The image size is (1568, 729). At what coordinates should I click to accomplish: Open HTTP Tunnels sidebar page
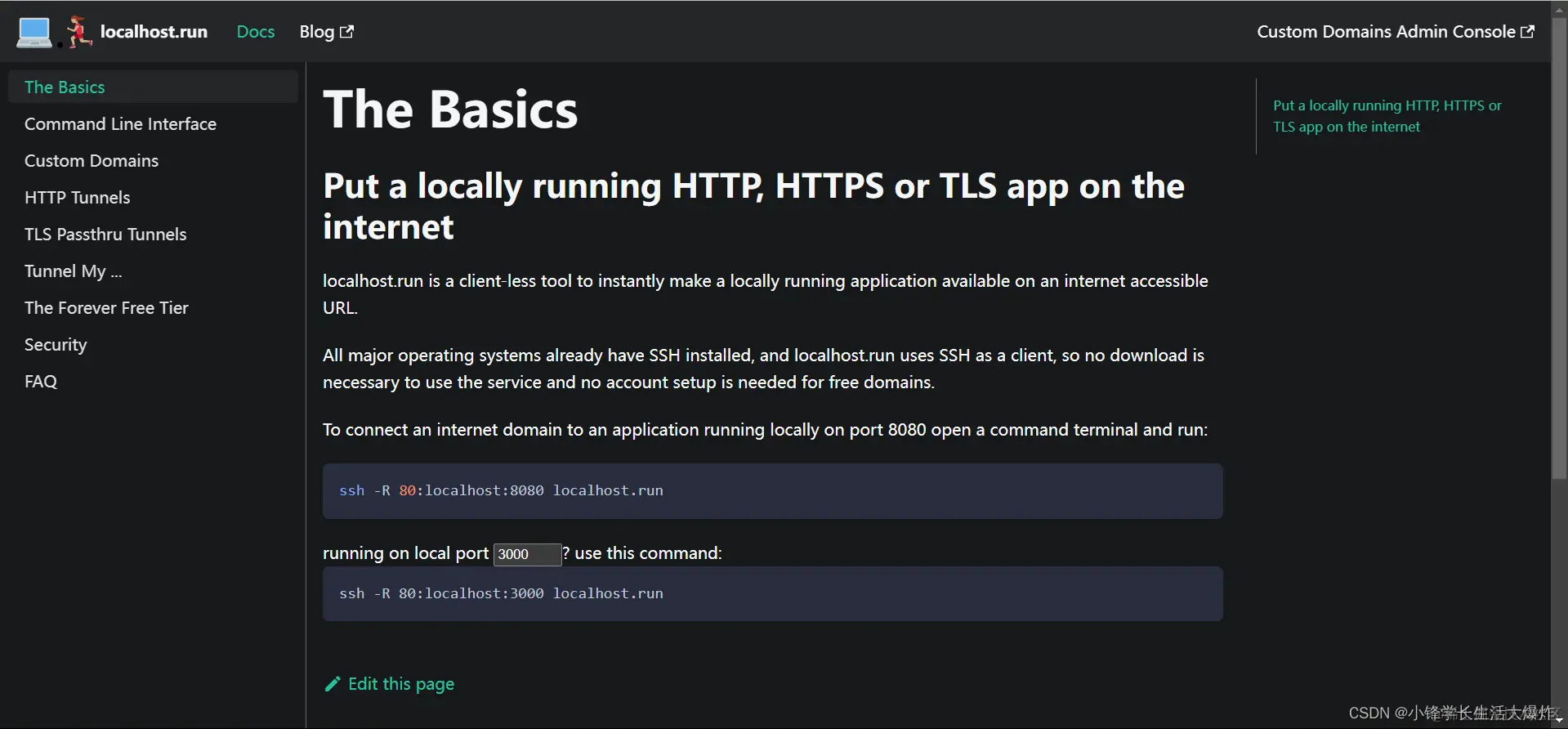[x=153, y=197]
